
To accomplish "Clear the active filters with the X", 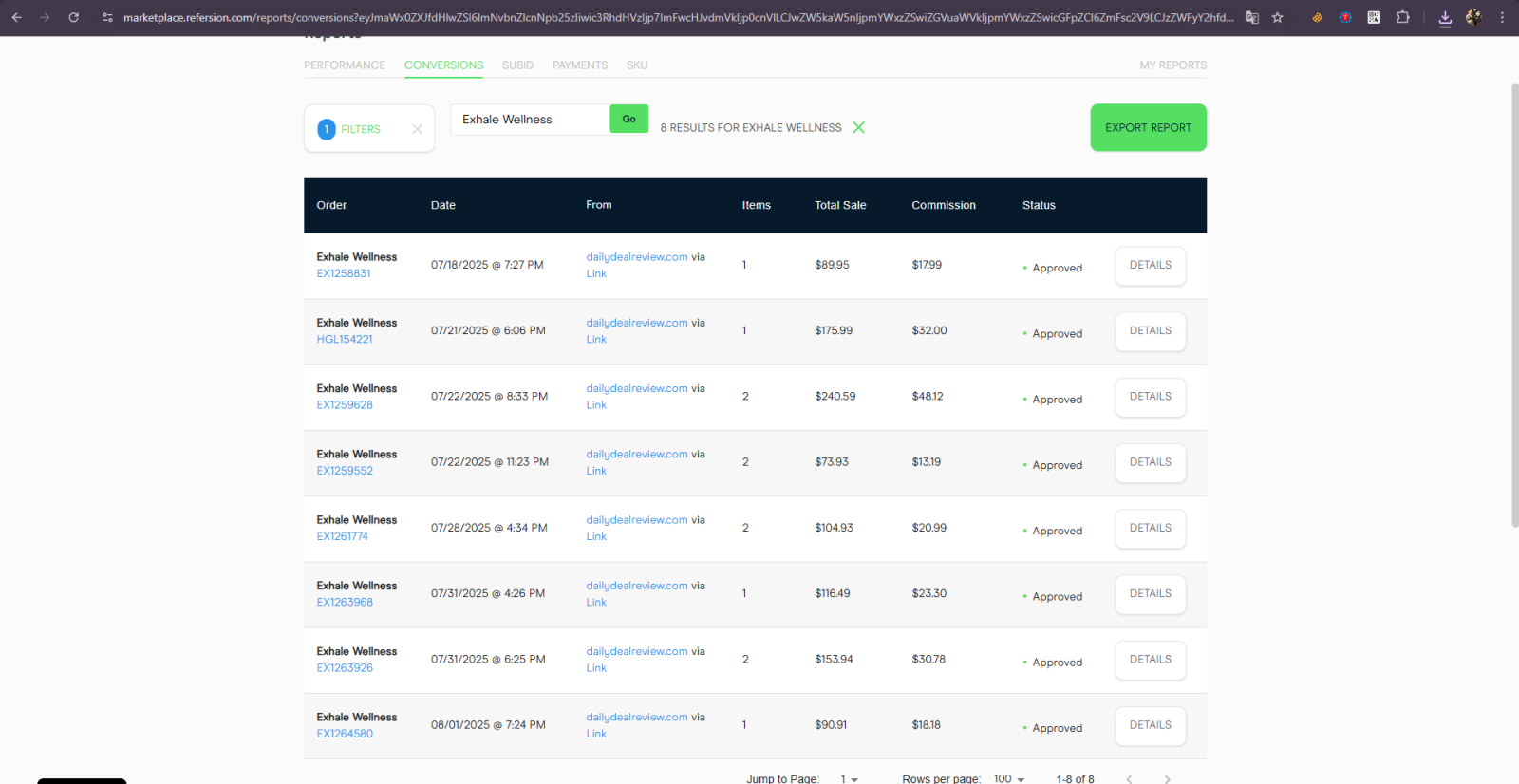I will click(417, 129).
